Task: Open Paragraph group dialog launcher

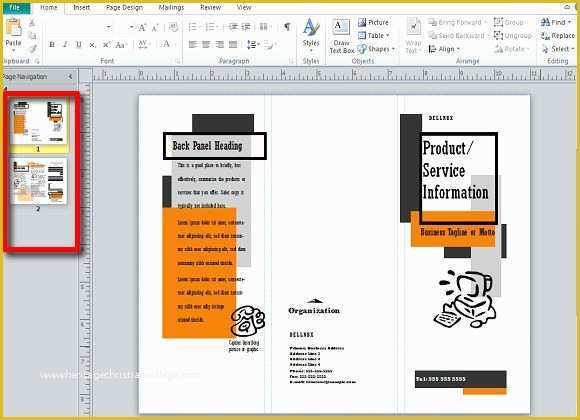Action: point(291,61)
